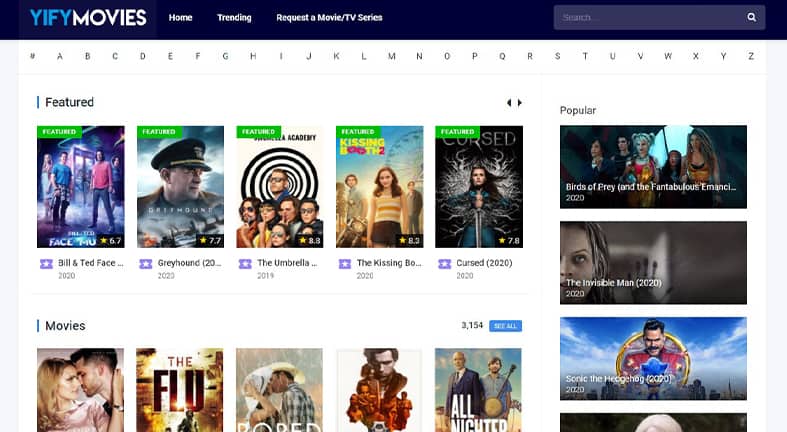The image size is (787, 432).
Task: Filter titles by letter D
Action: click(x=143, y=56)
